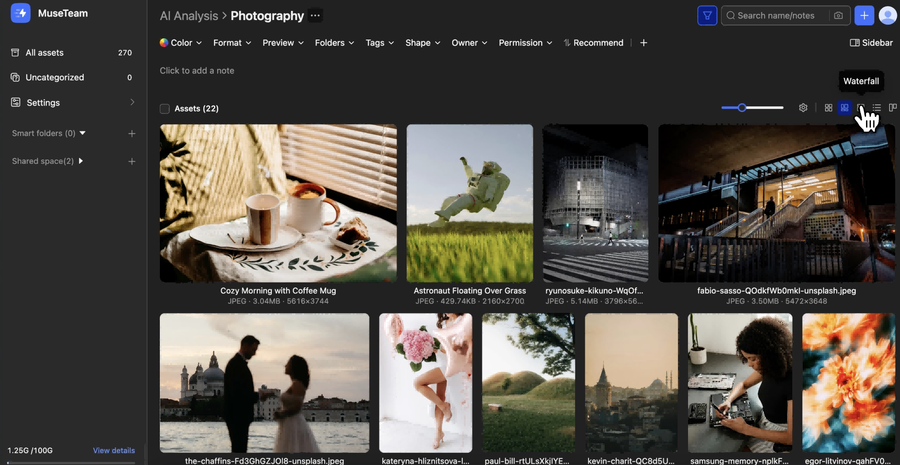Image resolution: width=900 pixels, height=465 pixels.
Task: Go to AI Analysis breadcrumb
Action: tap(189, 16)
